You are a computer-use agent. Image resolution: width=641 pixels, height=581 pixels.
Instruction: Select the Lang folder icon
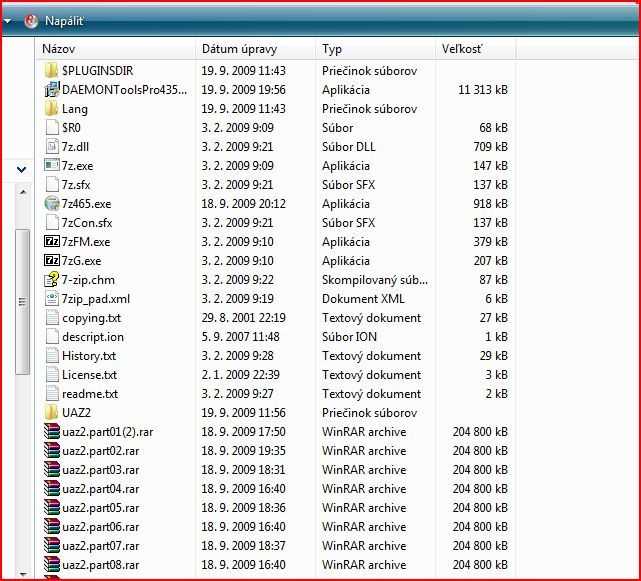52,108
